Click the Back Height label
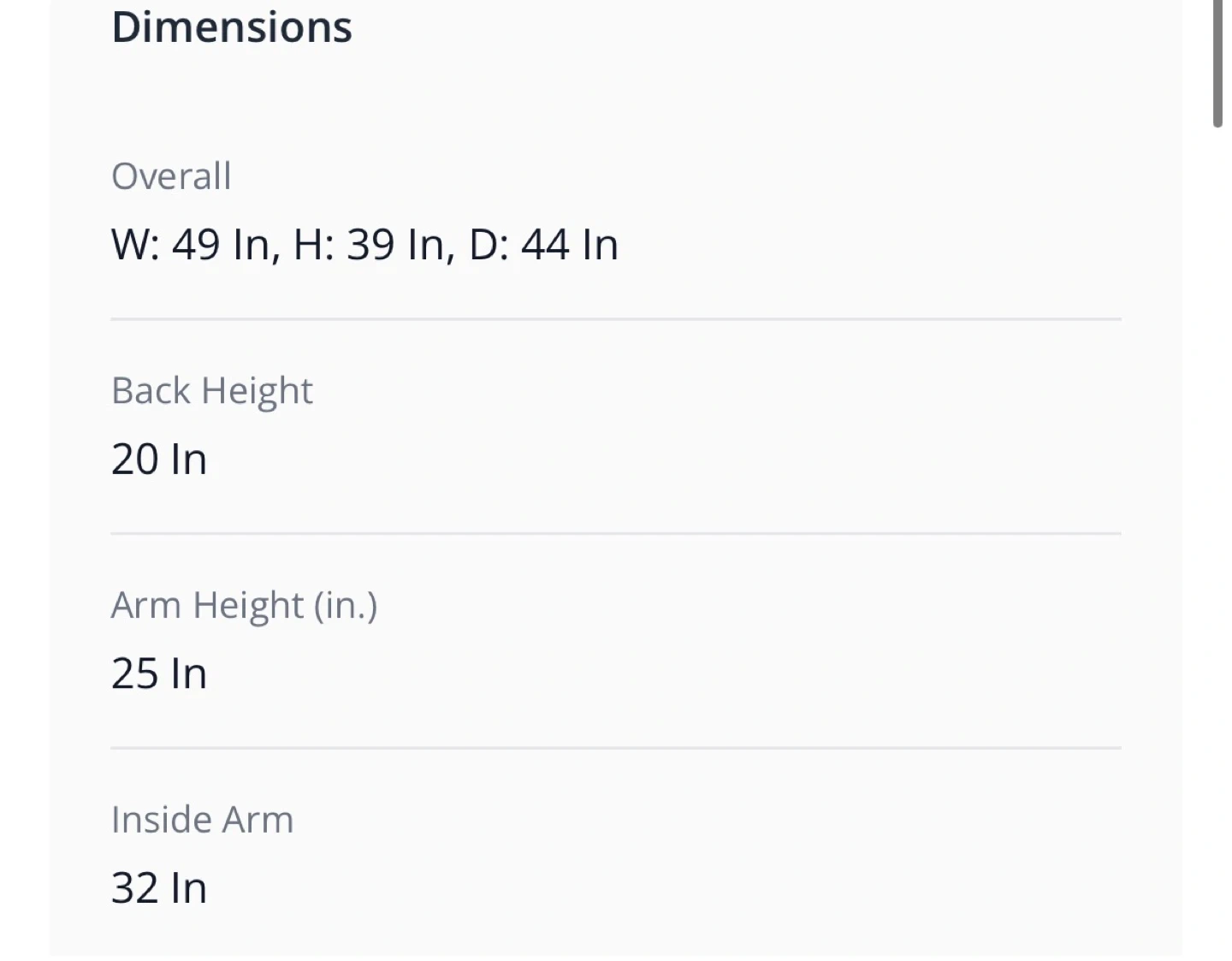 click(211, 391)
